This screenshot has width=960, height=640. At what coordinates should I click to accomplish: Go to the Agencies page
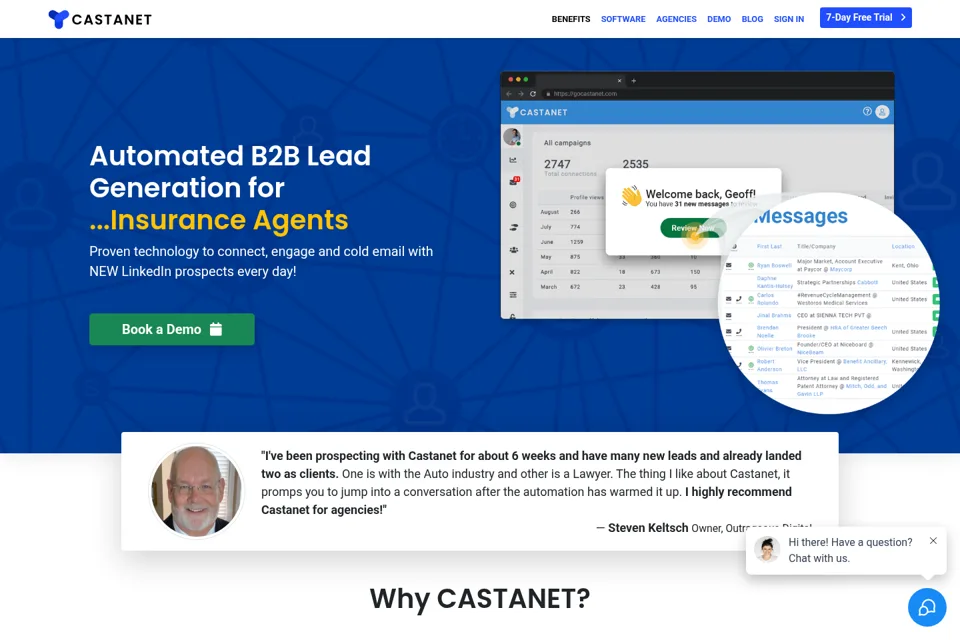676,19
